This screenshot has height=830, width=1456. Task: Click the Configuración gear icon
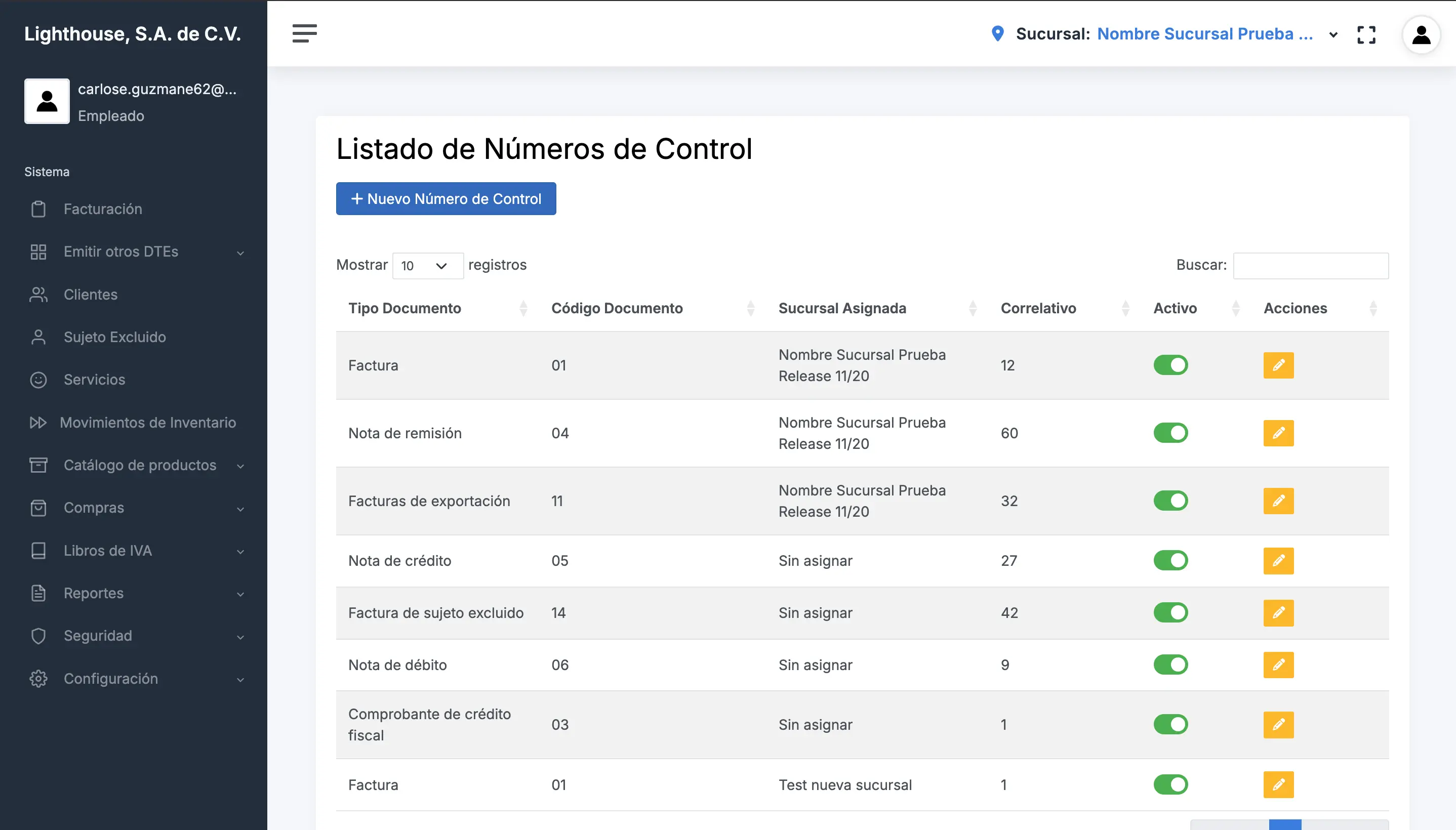(38, 678)
